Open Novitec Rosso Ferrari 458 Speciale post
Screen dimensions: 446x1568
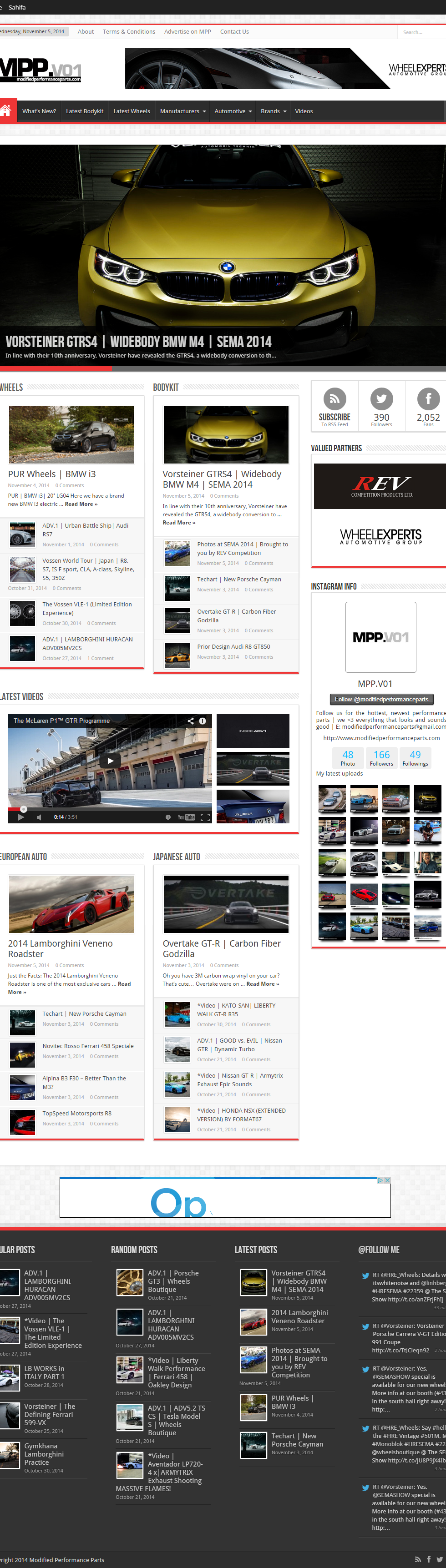pos(88,1046)
